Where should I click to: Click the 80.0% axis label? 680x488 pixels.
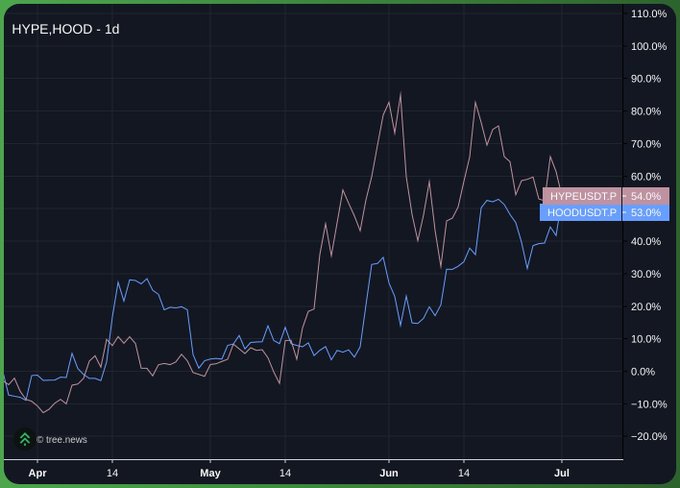pyautogui.click(x=646, y=111)
